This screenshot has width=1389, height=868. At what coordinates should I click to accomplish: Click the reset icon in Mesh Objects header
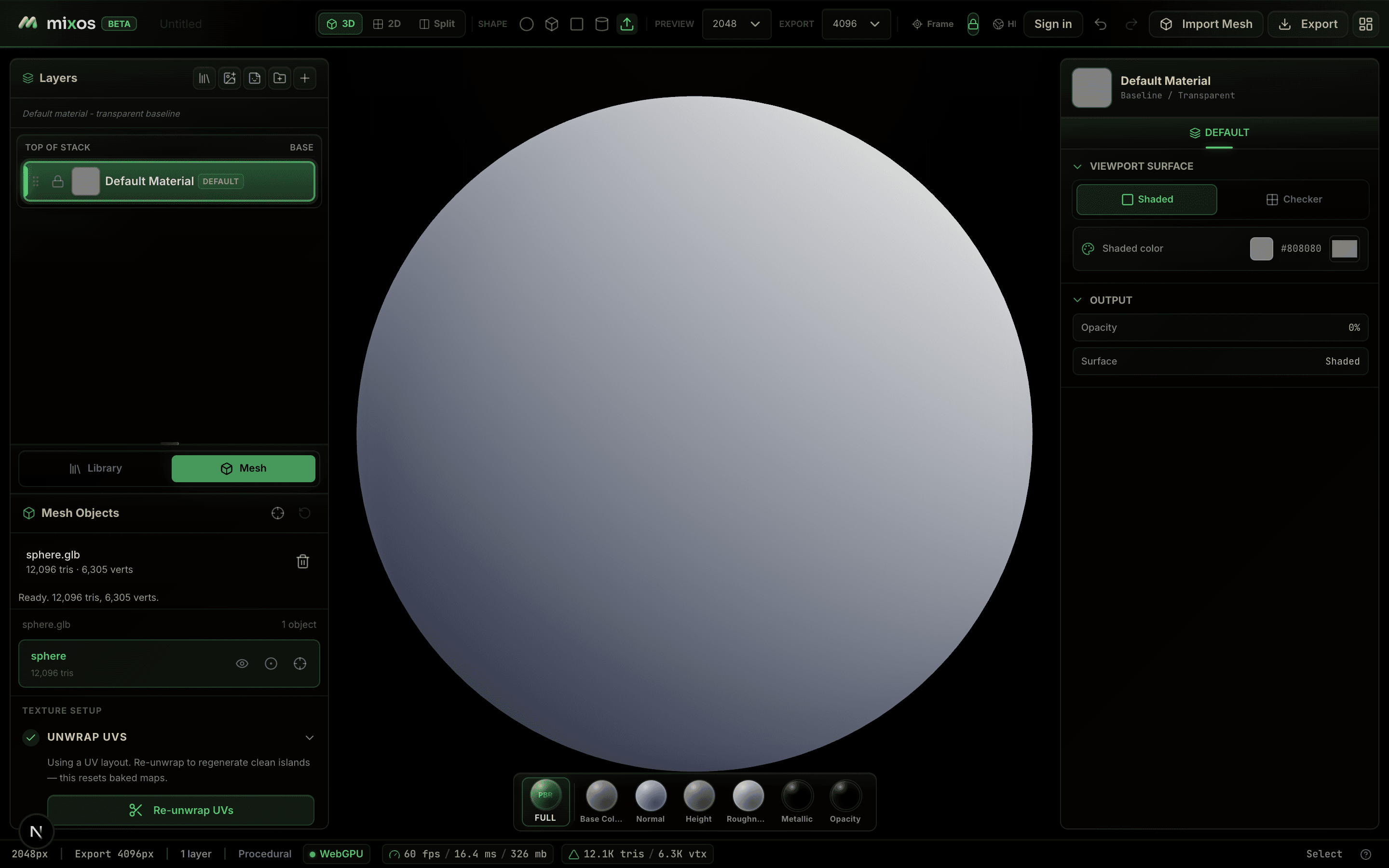click(x=305, y=513)
